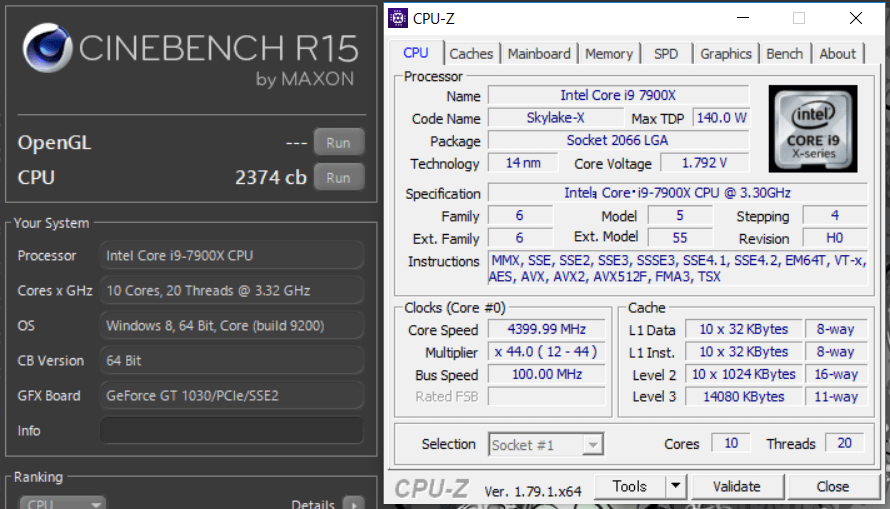Click the Details arrow button in Ranking
This screenshot has width=890, height=509.
[x=354, y=503]
